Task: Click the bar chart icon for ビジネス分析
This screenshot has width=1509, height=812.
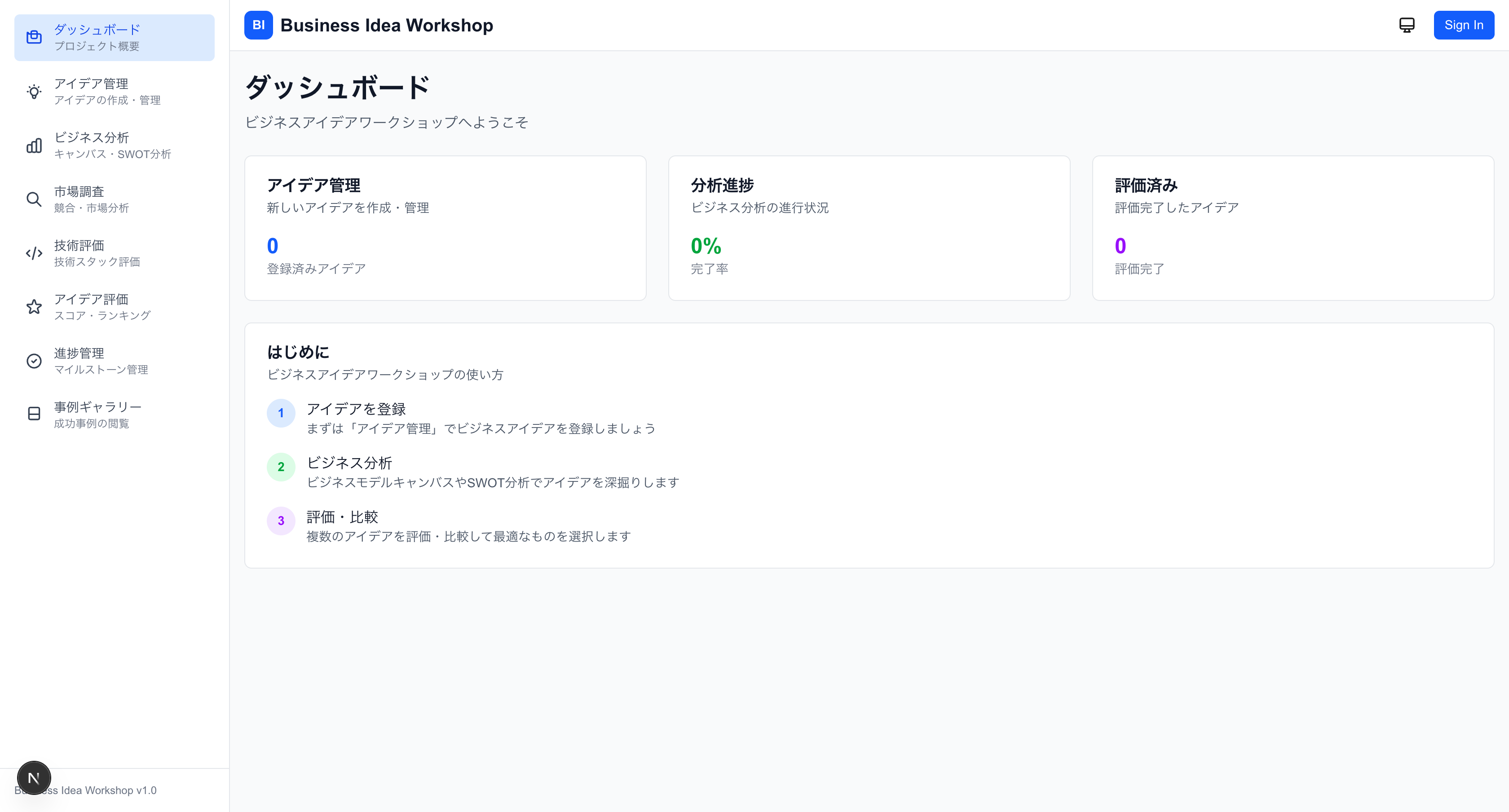Action: 34,146
